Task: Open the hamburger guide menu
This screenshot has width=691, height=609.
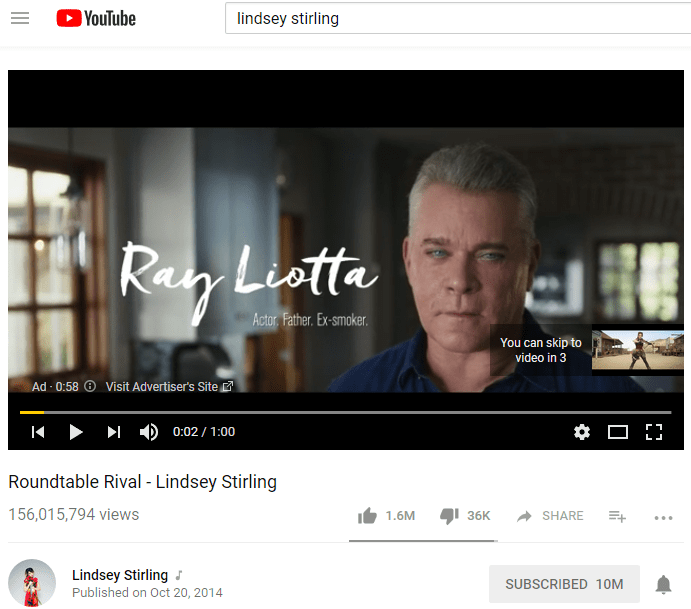Action: click(x=20, y=18)
